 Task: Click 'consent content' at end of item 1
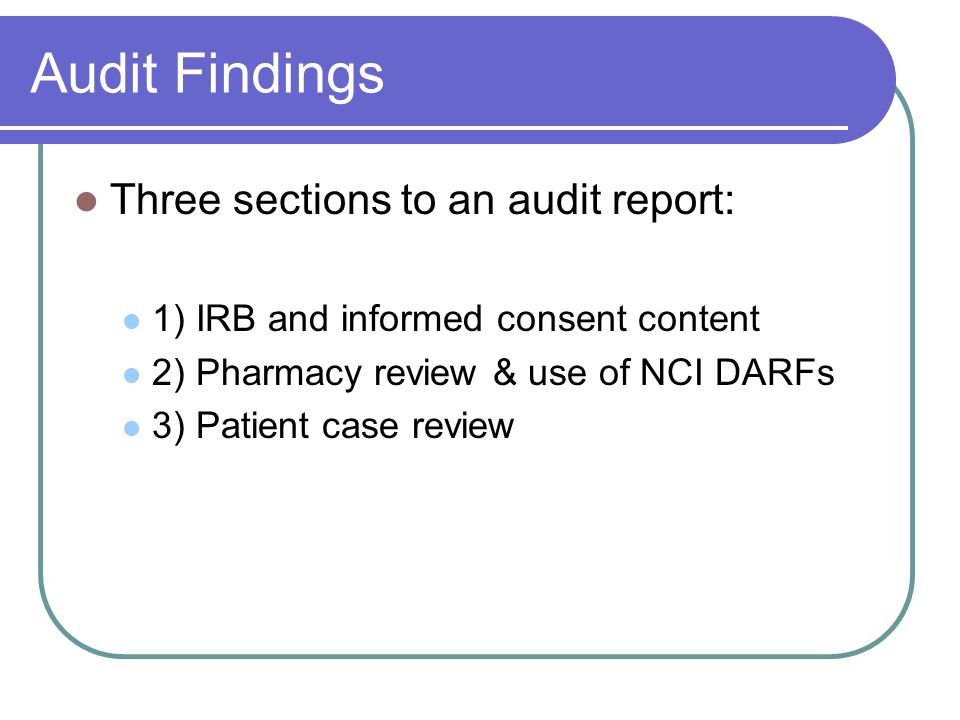click(x=628, y=319)
